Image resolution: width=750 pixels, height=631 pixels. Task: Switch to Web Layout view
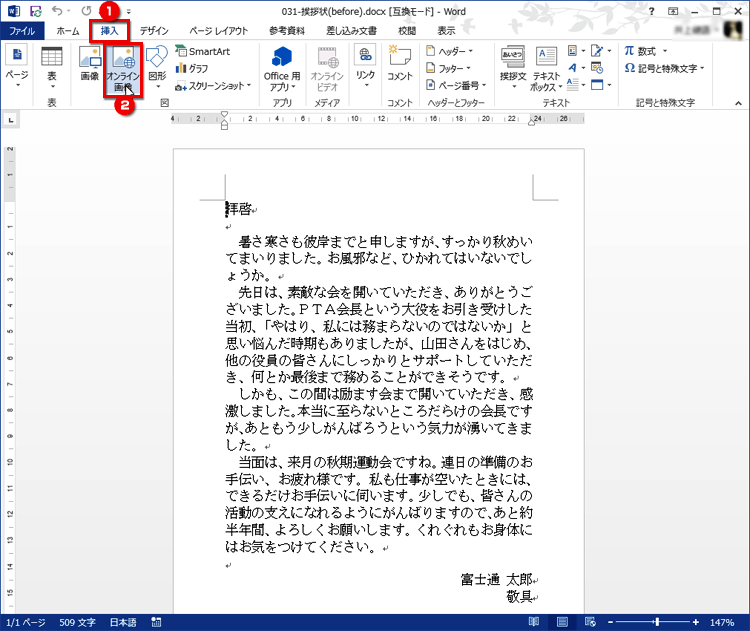(x=591, y=622)
